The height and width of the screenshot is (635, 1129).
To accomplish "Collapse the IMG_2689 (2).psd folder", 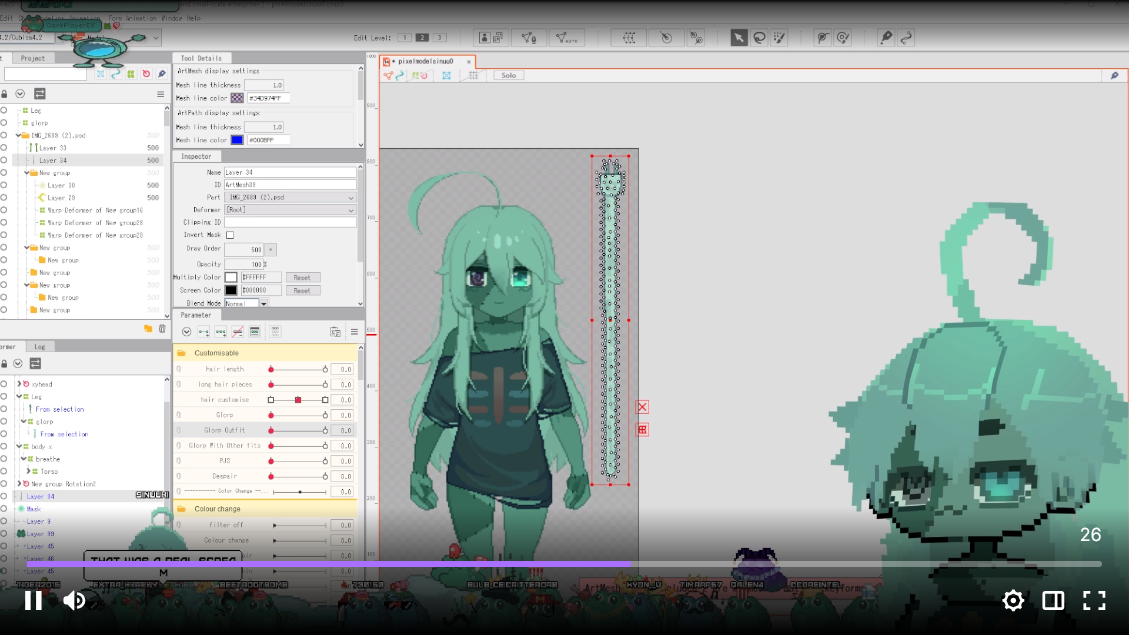I will [x=19, y=135].
